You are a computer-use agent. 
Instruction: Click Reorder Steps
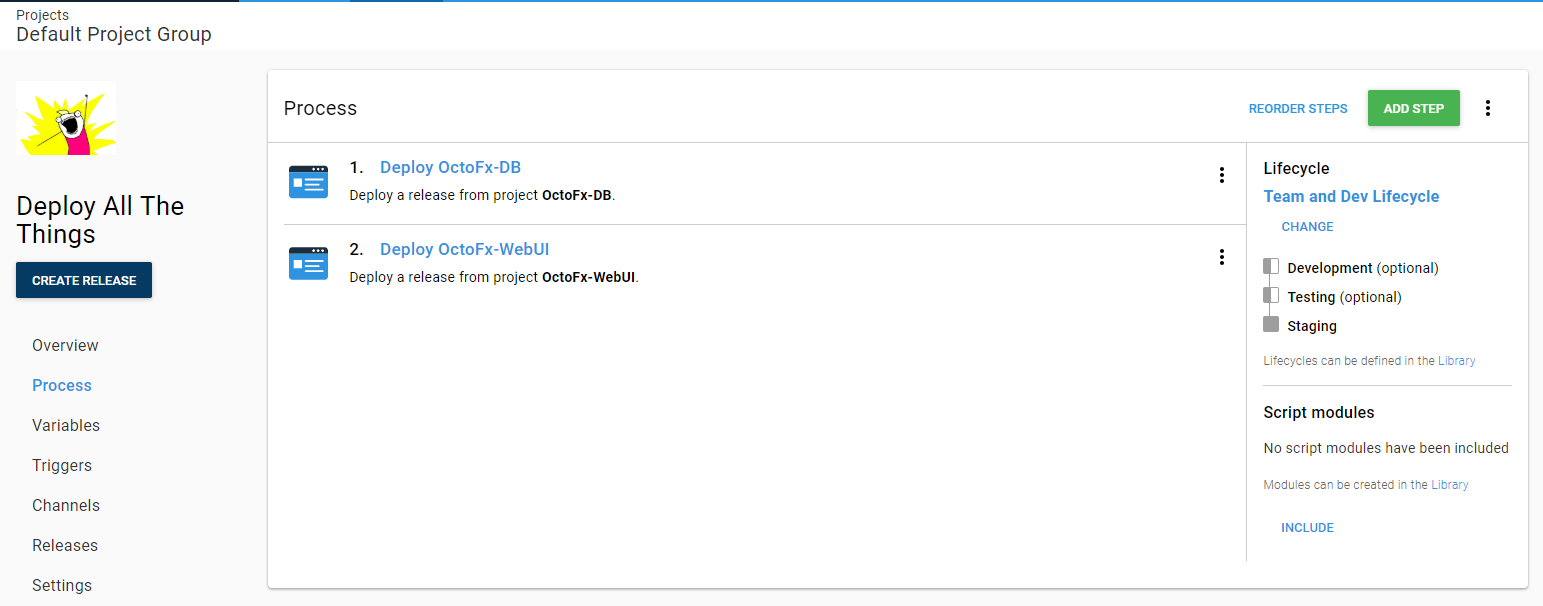tap(1297, 108)
